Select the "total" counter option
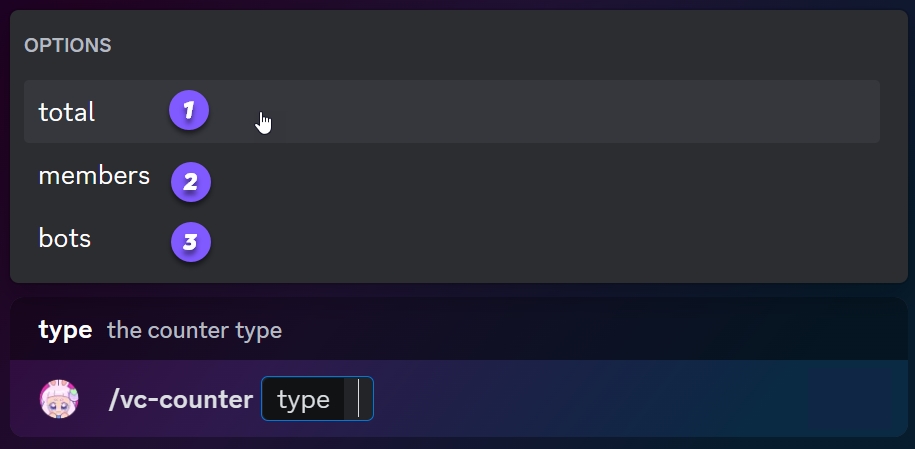The width and height of the screenshot is (915, 449). [67, 112]
